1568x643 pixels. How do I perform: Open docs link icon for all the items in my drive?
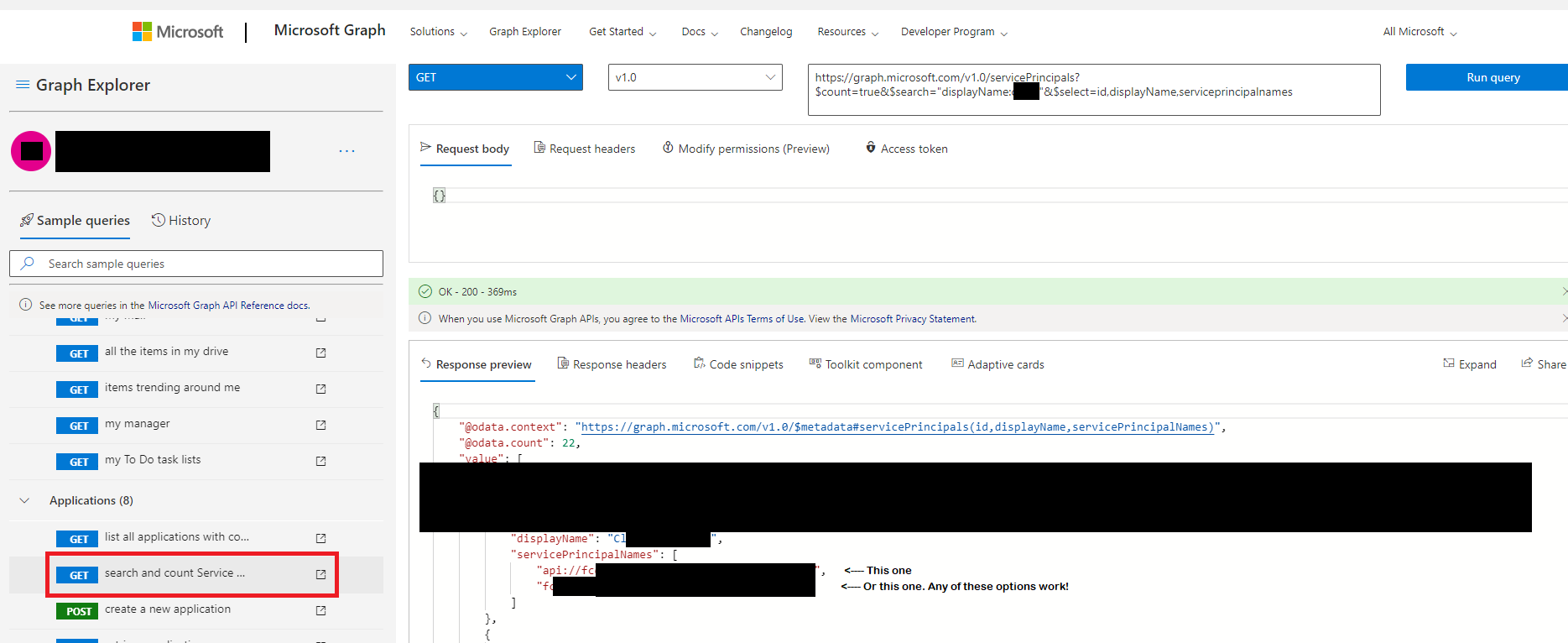[x=320, y=353]
